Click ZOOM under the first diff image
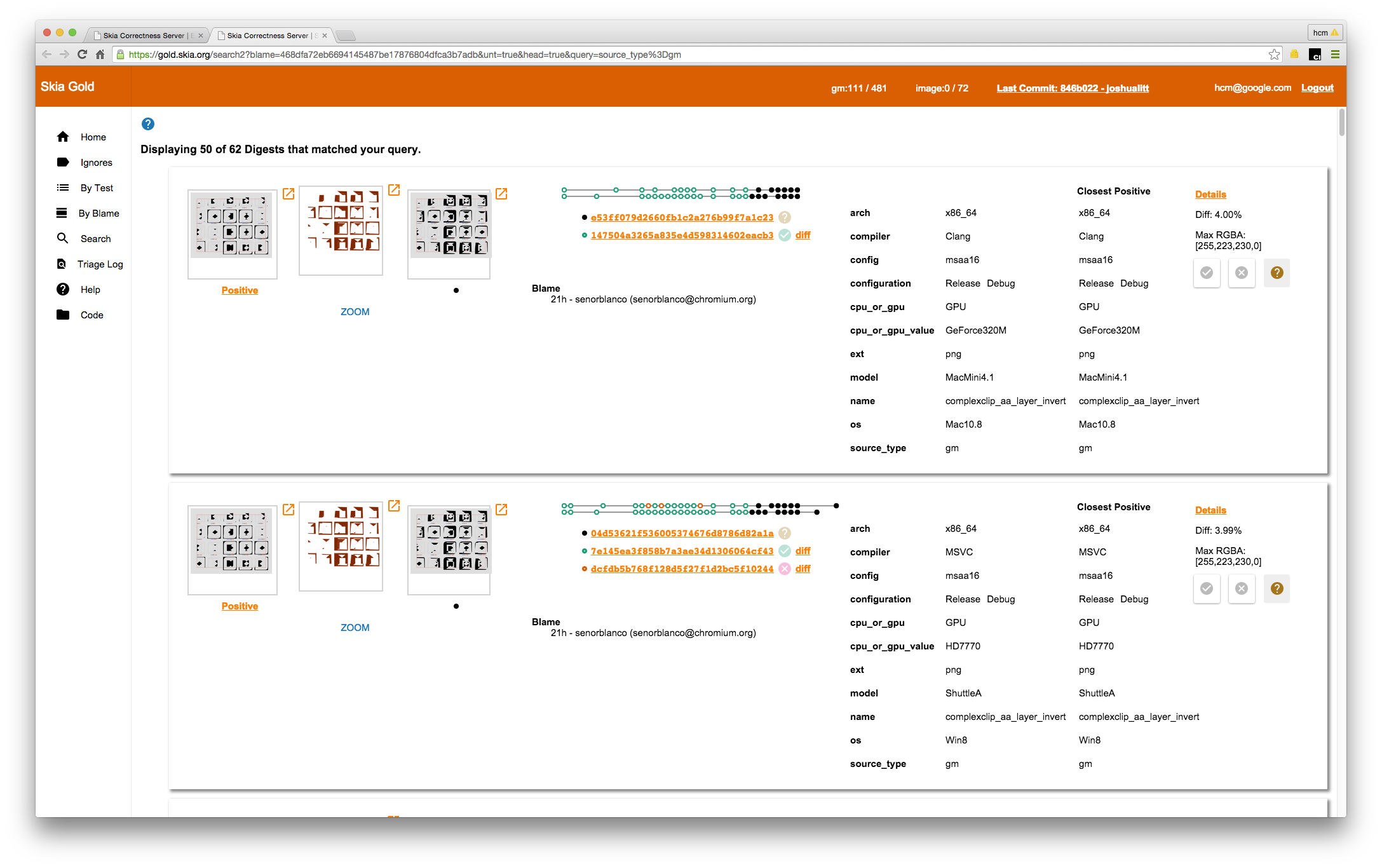1382x868 pixels. click(x=355, y=312)
